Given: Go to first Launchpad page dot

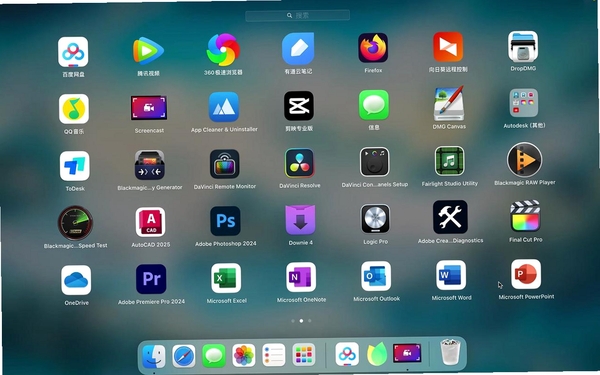Looking at the screenshot, I should click(x=293, y=321).
